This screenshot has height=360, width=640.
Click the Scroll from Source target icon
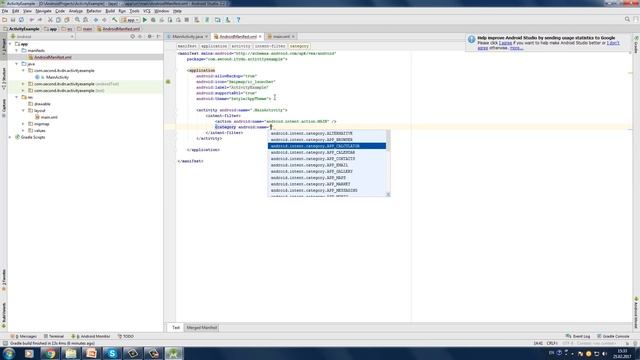132,36
